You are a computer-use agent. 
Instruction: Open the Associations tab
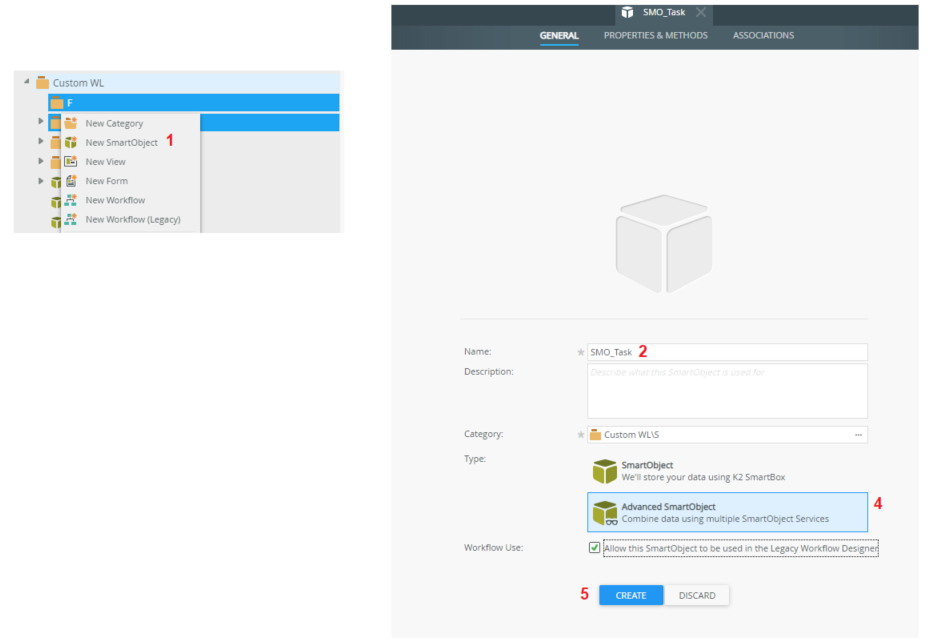pyautogui.click(x=763, y=36)
